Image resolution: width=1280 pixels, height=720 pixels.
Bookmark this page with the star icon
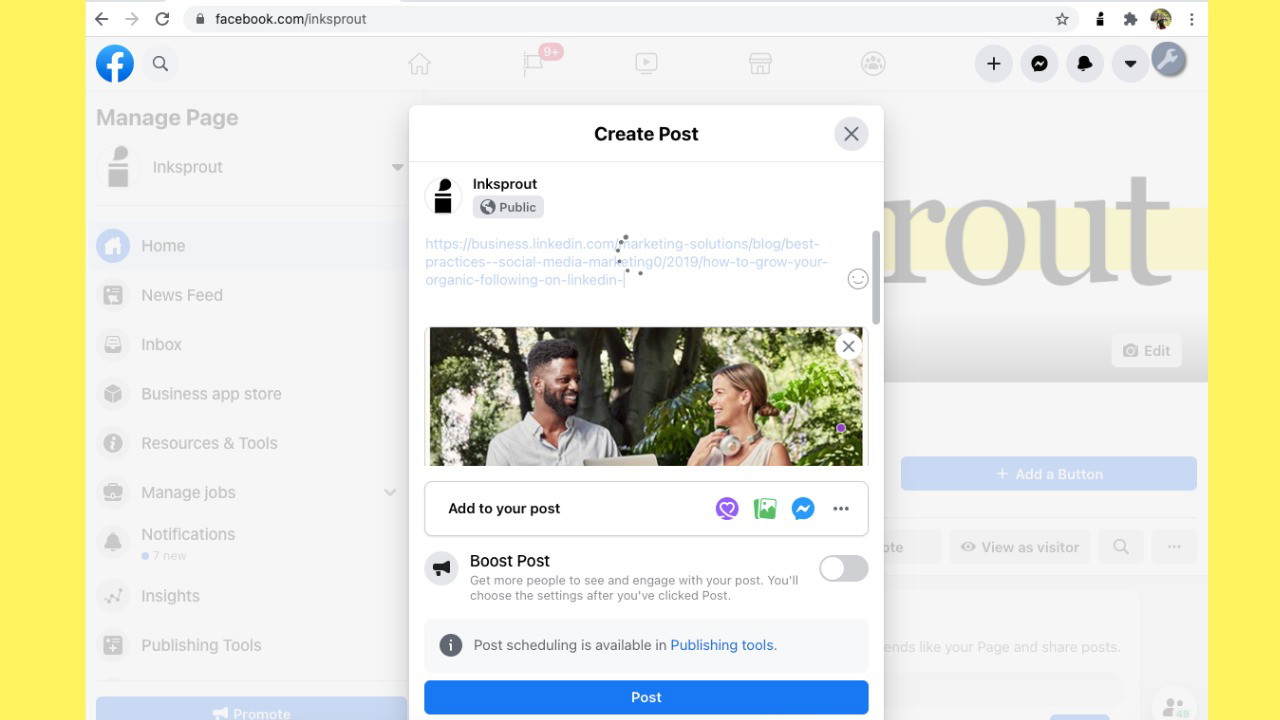click(x=1062, y=19)
